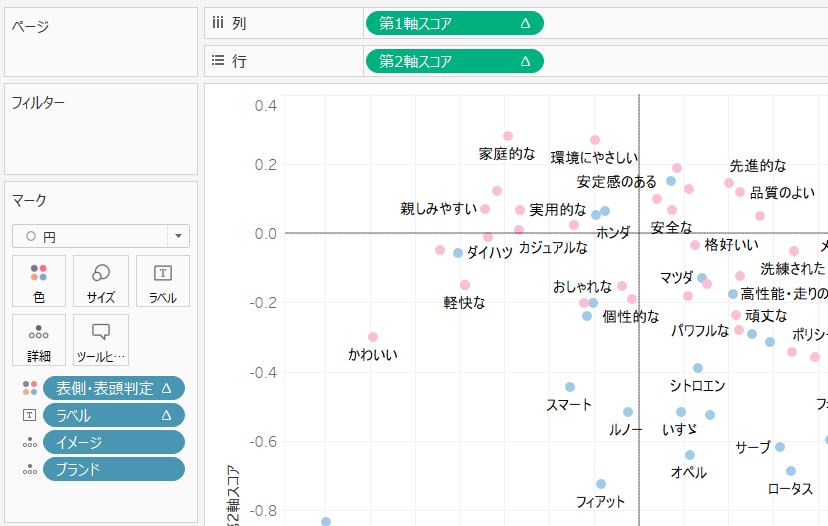Select the 第1軸スコア pill on columns
The width and height of the screenshot is (828, 526).
455,23
